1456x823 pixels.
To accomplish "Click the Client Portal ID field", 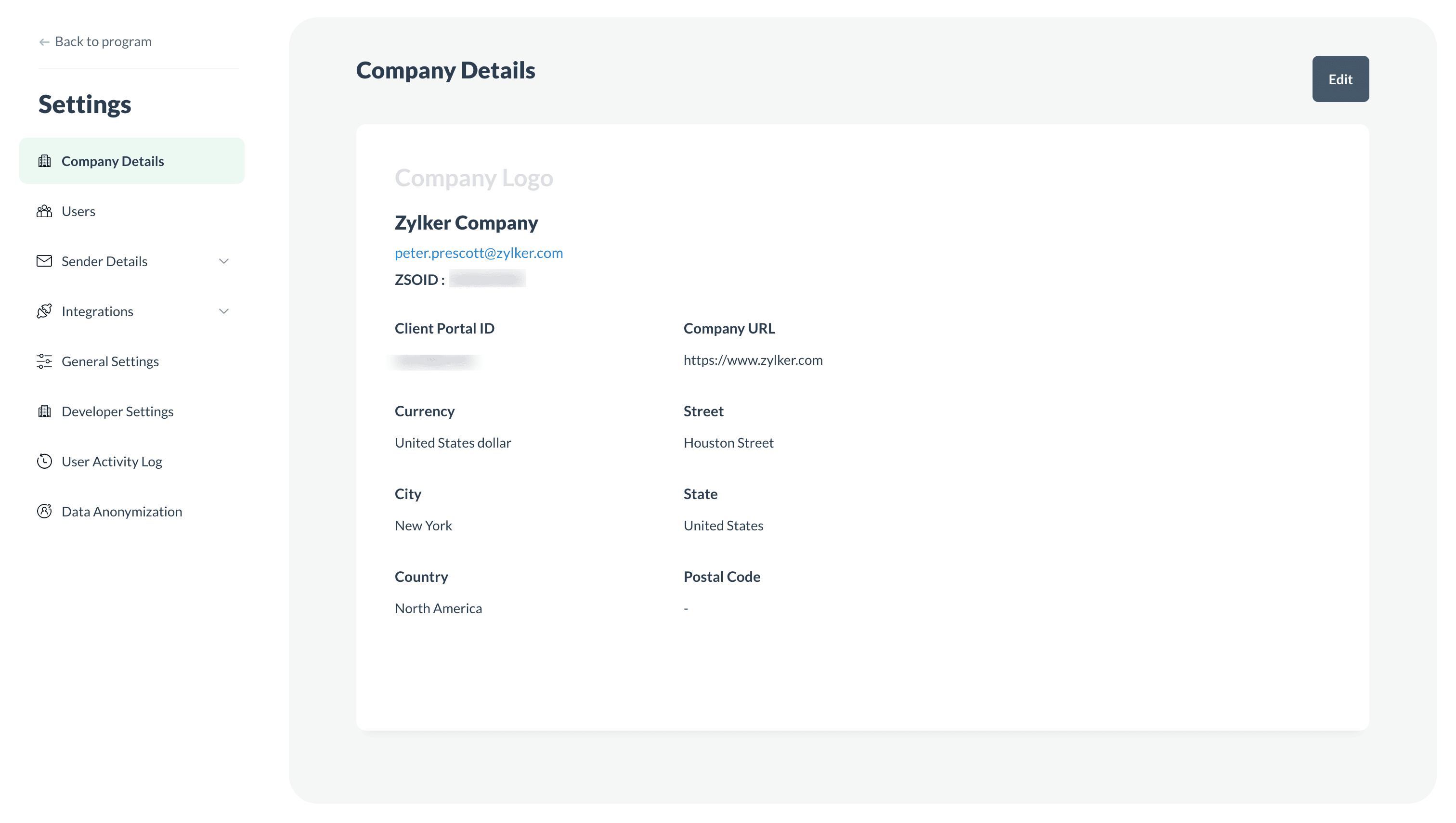I will coord(444,328).
